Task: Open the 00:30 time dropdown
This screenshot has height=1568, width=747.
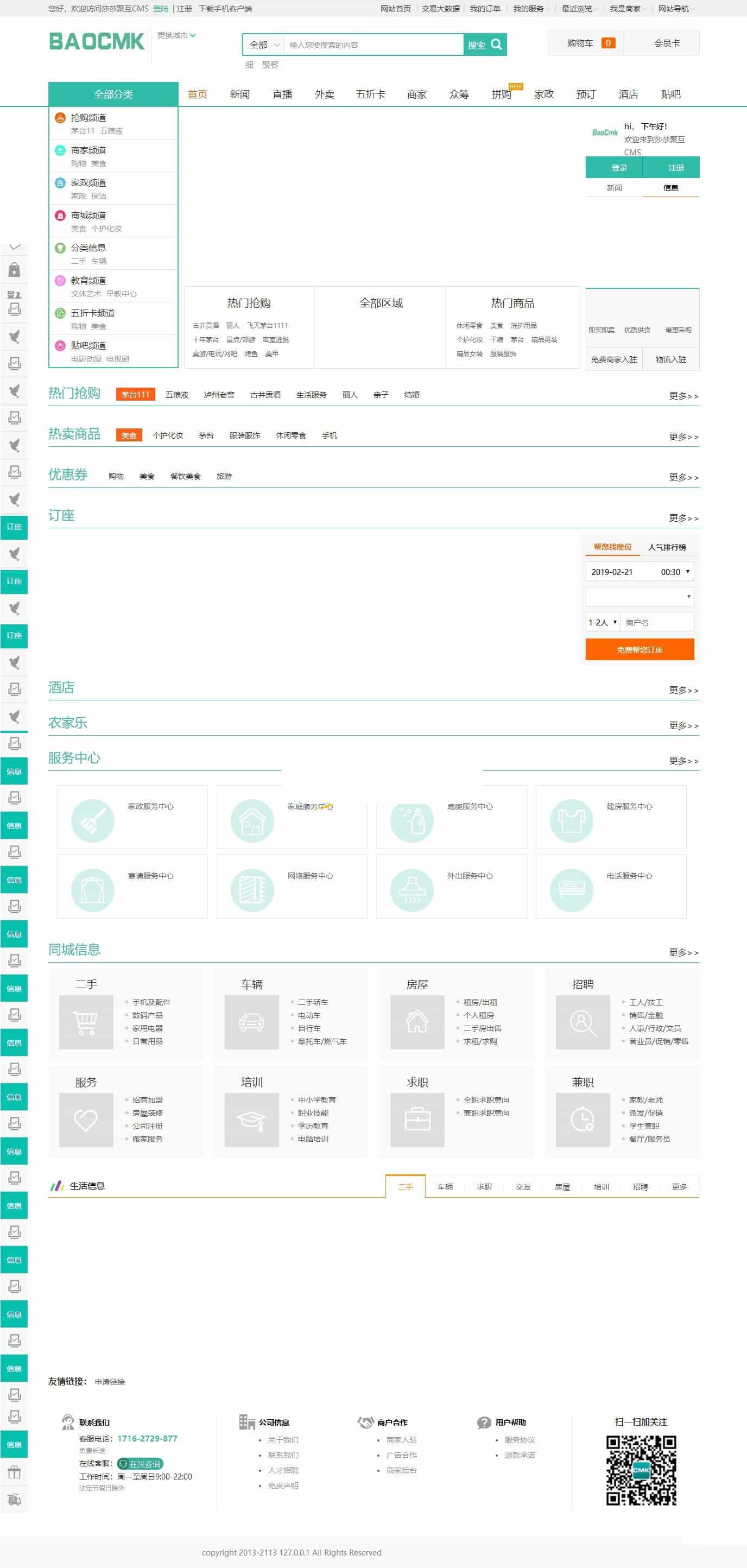Action: (675, 572)
